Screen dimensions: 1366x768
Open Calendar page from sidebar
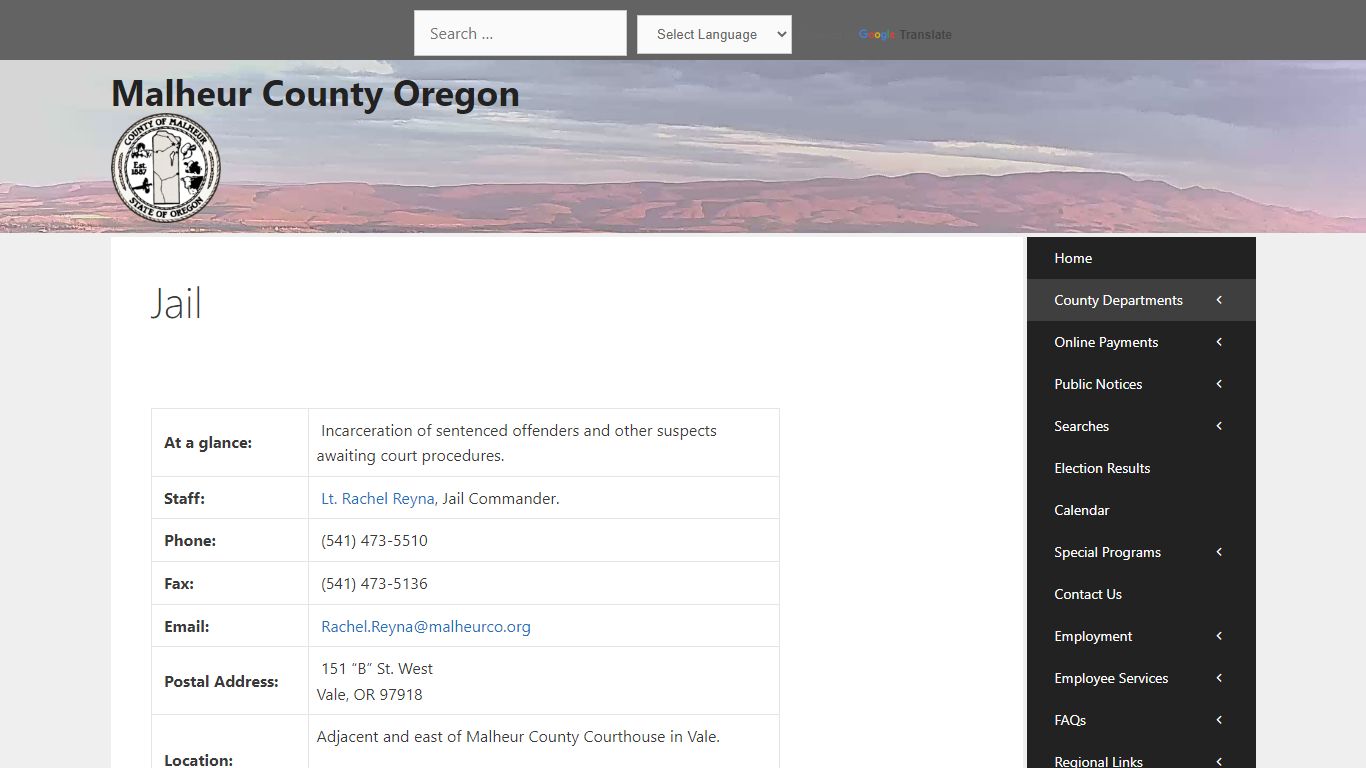(1141, 510)
